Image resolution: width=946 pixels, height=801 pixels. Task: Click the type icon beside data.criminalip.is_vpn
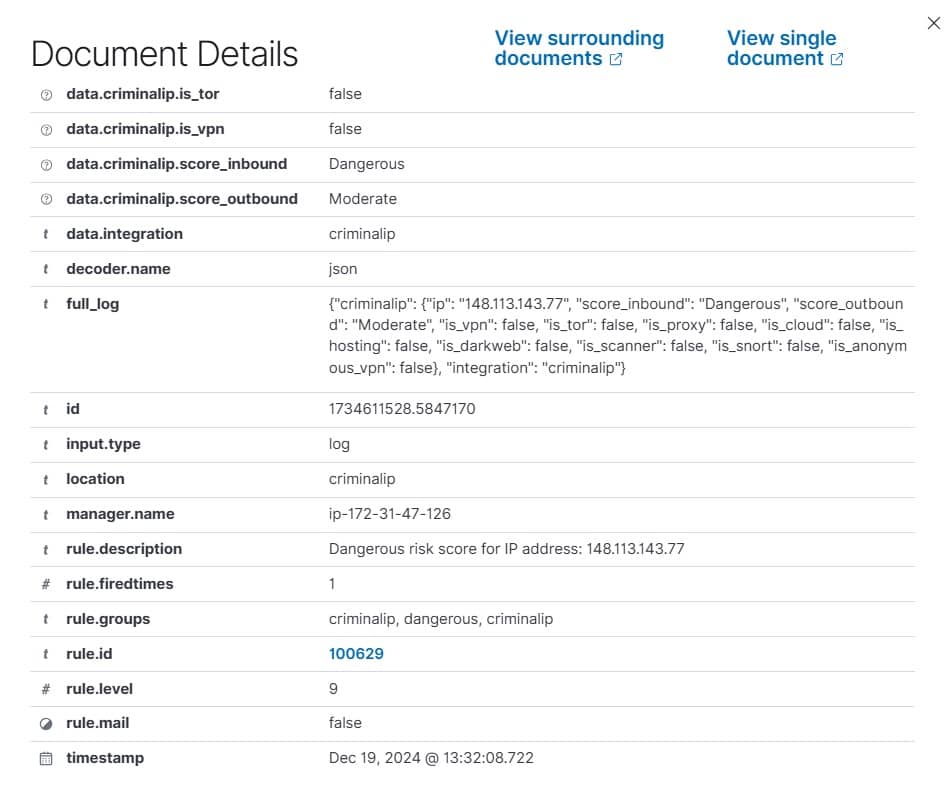(x=45, y=129)
